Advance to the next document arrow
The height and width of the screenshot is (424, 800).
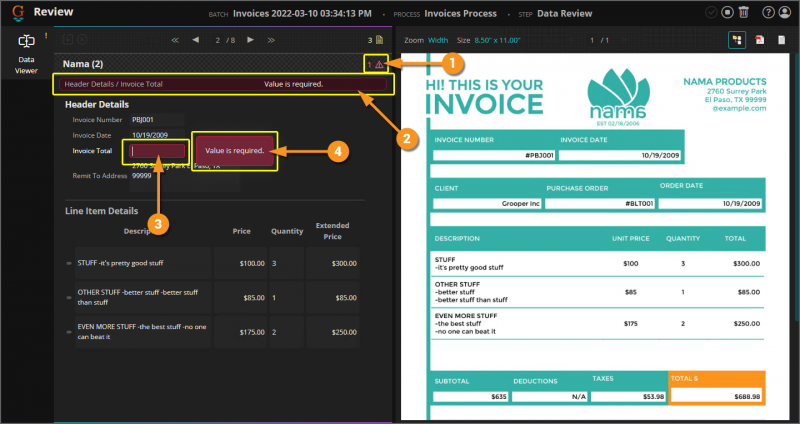point(251,40)
